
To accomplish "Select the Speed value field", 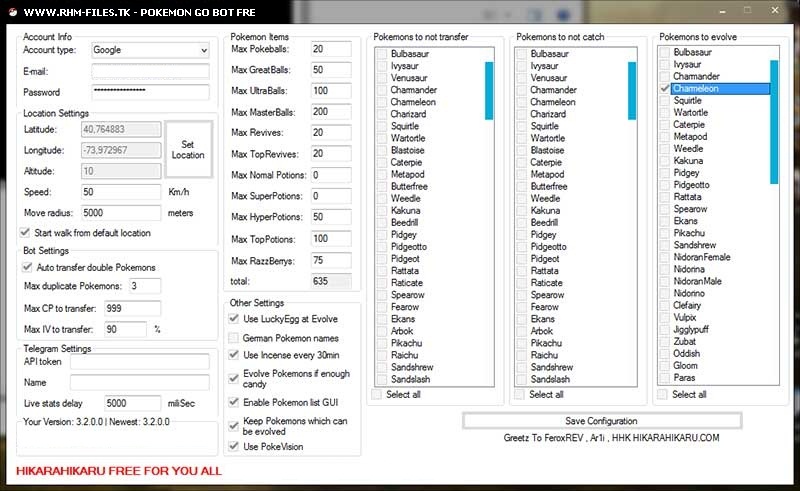I will (120, 192).
